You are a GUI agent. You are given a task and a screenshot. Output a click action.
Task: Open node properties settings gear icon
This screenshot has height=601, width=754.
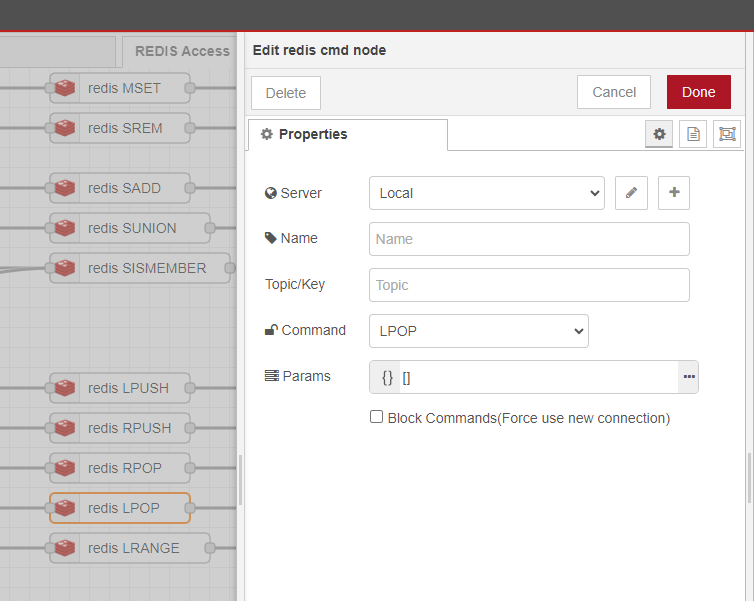click(x=659, y=134)
